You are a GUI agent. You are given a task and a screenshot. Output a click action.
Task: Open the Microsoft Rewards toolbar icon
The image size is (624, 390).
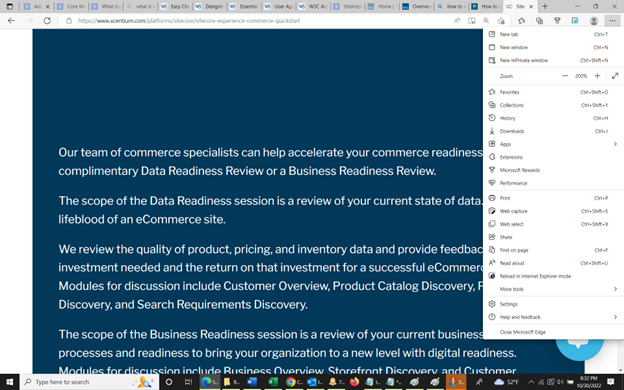pyautogui.click(x=557, y=21)
